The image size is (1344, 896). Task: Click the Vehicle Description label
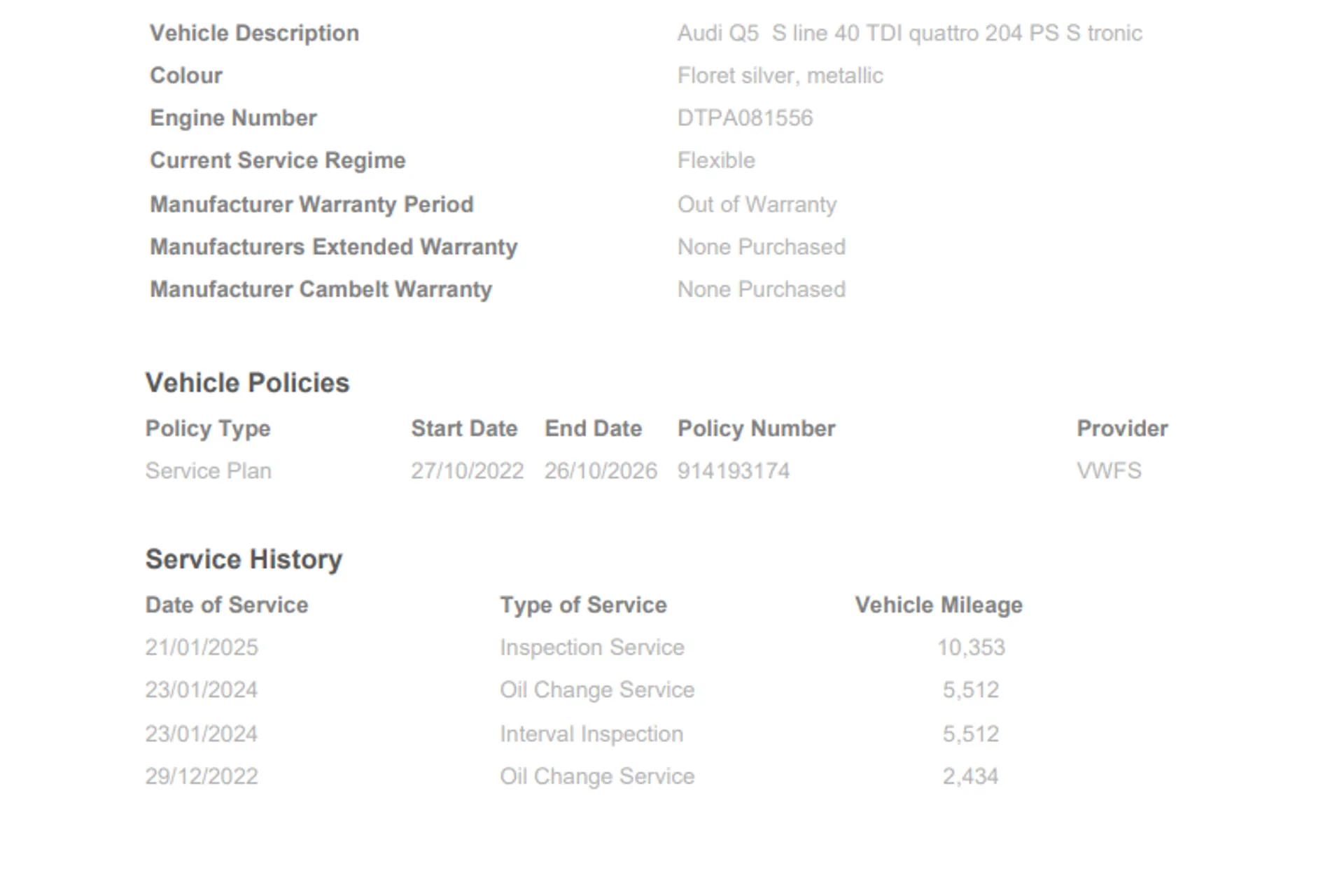click(x=254, y=33)
